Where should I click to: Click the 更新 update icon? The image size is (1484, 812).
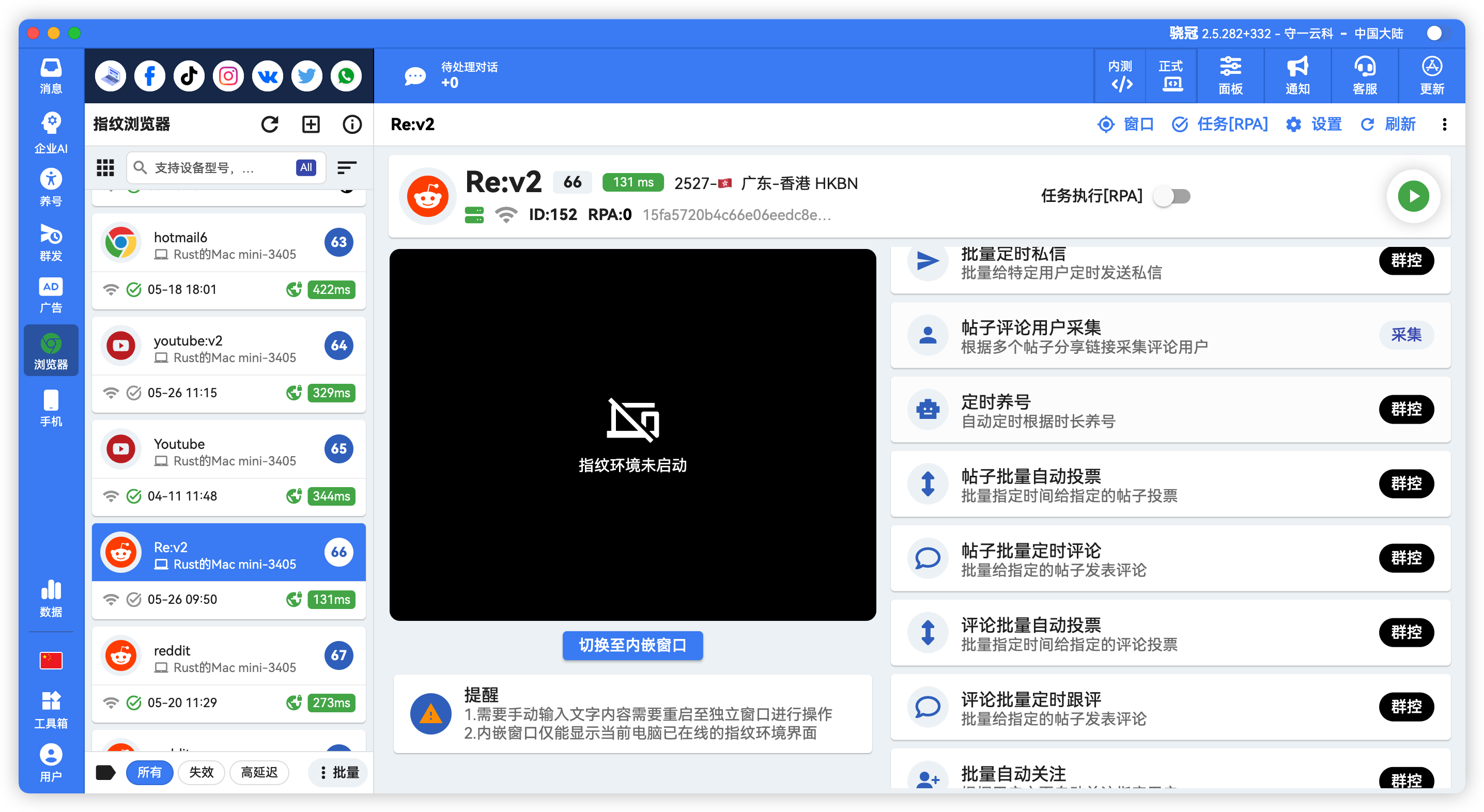(x=1432, y=76)
